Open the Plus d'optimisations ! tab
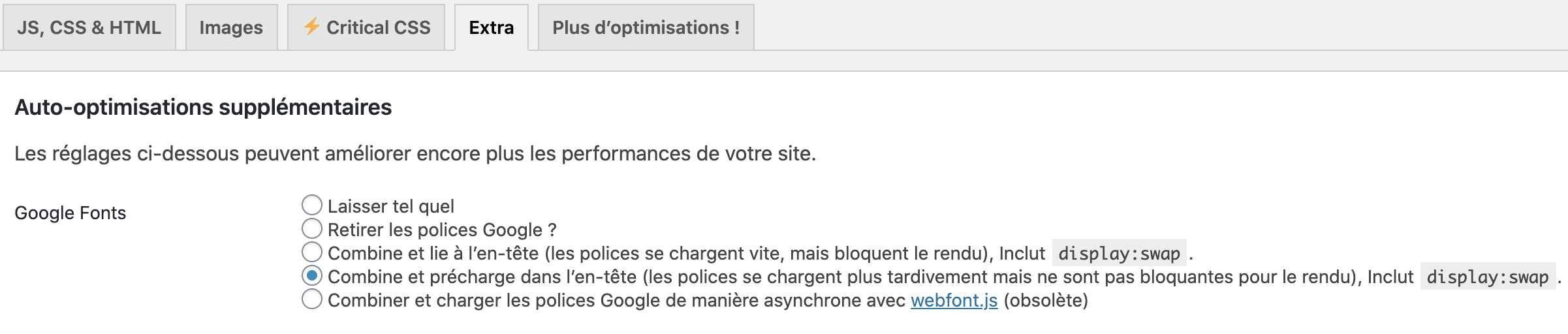This screenshot has height=334, width=1568. pos(646,27)
